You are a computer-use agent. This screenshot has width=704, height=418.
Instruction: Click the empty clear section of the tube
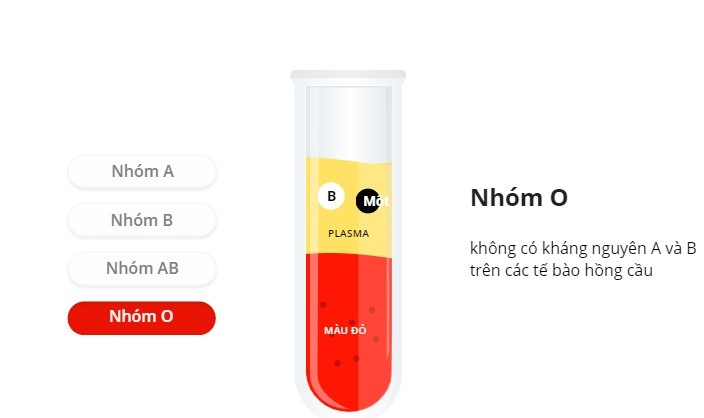(349, 121)
